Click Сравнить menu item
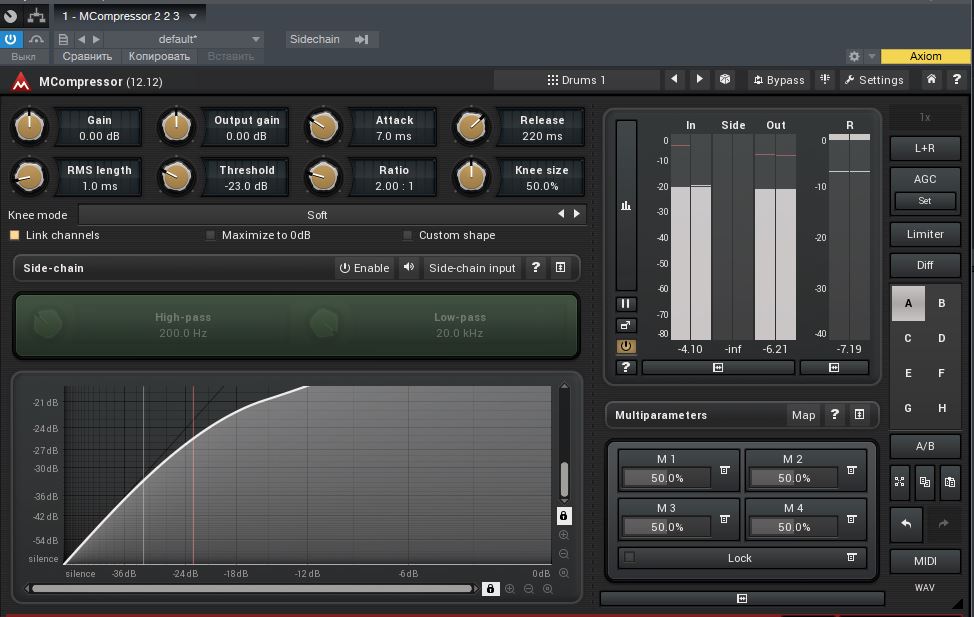The image size is (974, 617). click(x=87, y=56)
